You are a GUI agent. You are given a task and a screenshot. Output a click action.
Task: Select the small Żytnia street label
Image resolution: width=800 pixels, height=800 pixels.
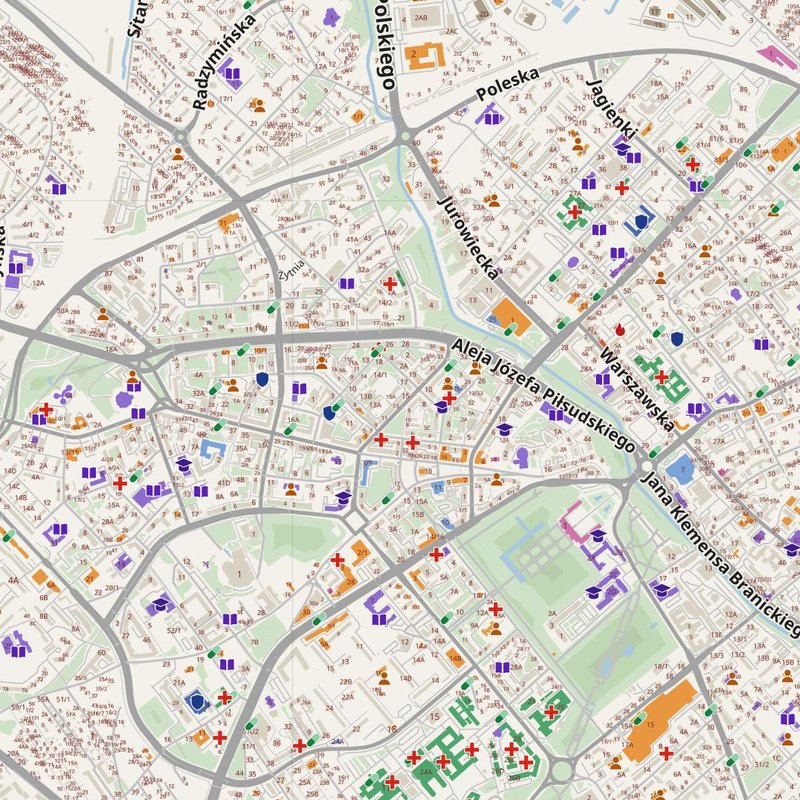point(292,270)
